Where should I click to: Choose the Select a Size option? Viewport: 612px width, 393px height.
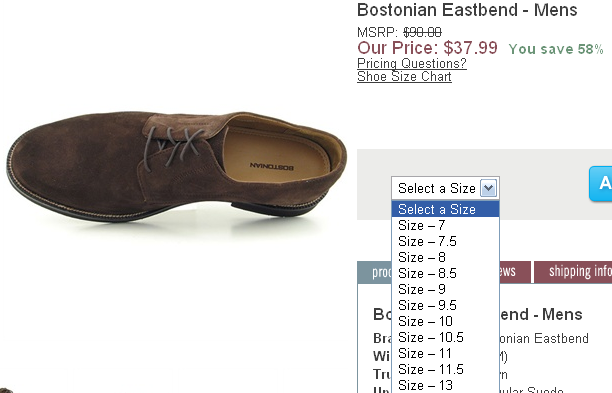coord(445,209)
